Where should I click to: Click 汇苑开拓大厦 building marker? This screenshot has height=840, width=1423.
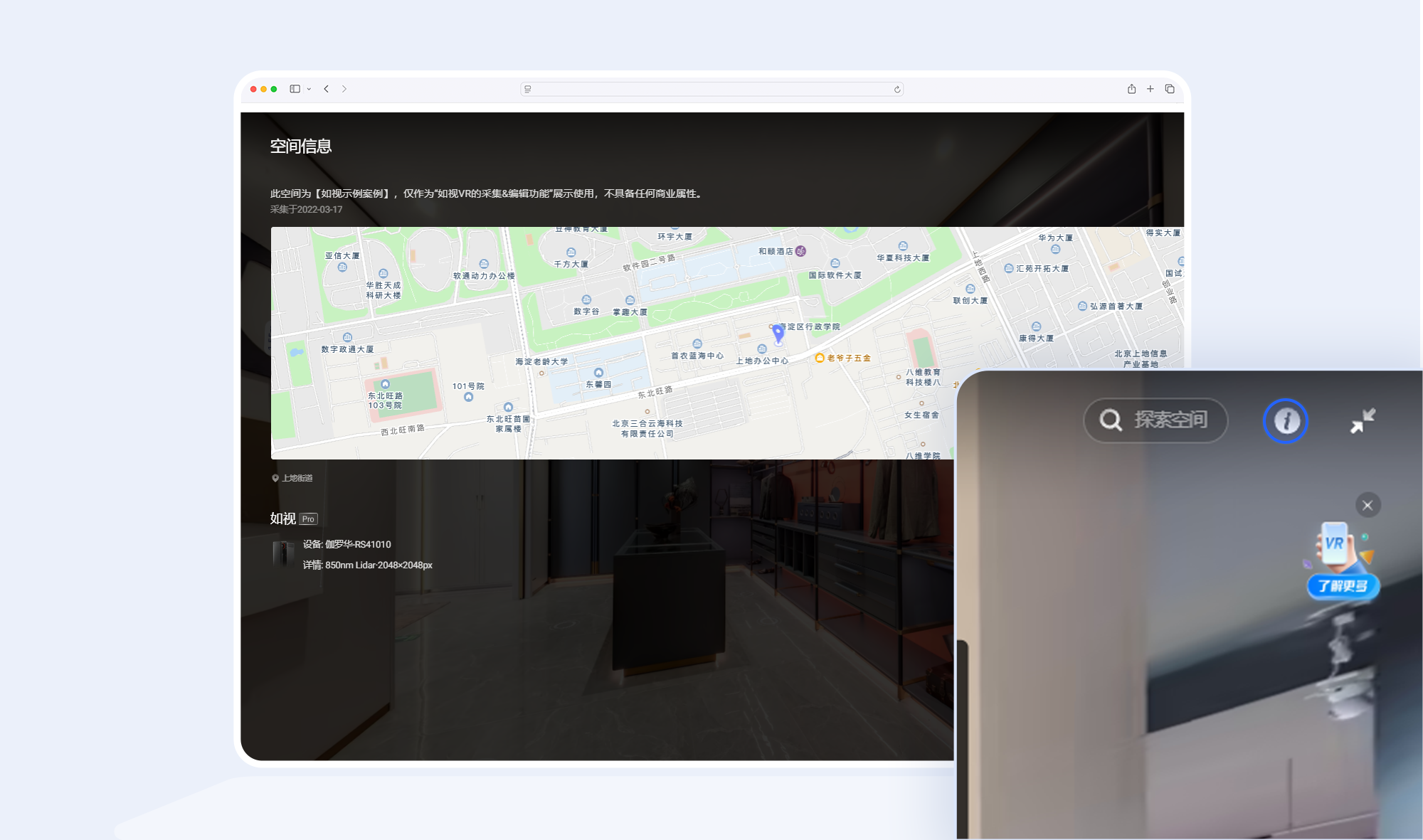pyautogui.click(x=1009, y=269)
